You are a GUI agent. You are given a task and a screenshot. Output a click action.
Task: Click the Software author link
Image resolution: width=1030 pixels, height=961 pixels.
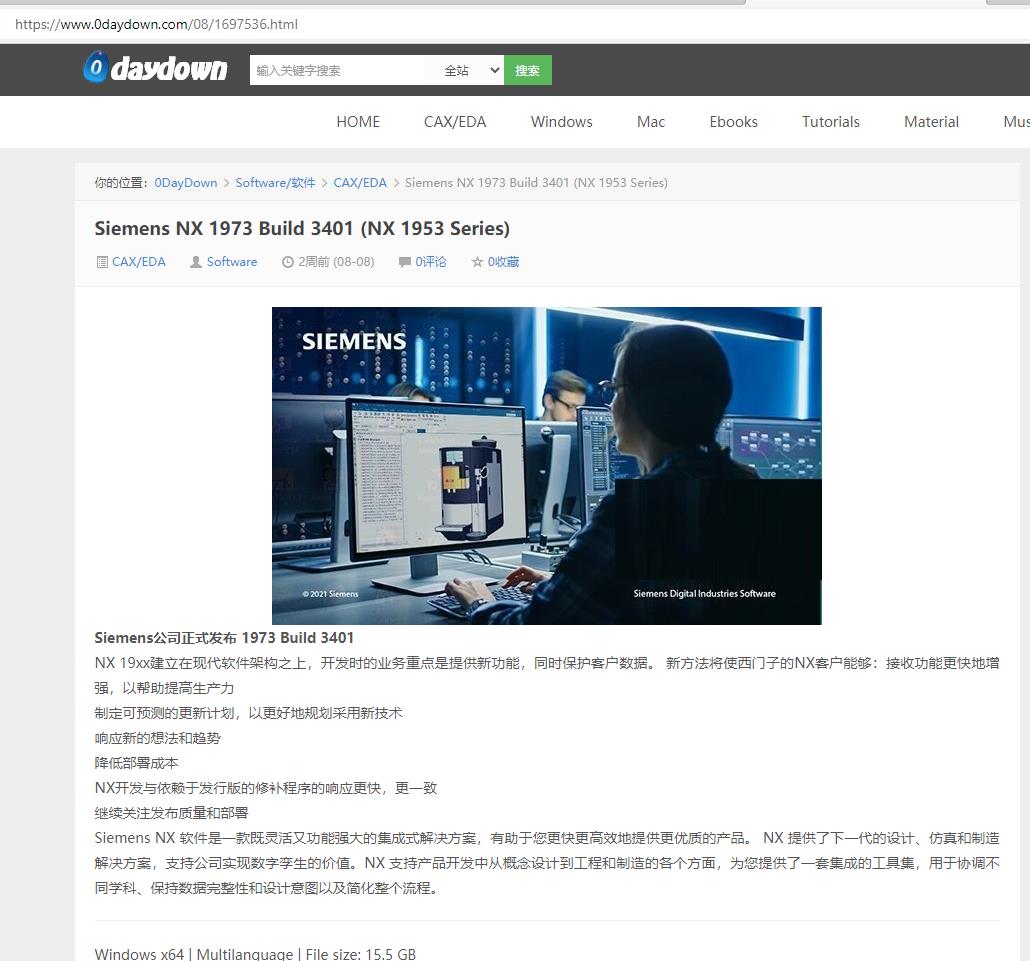point(232,261)
